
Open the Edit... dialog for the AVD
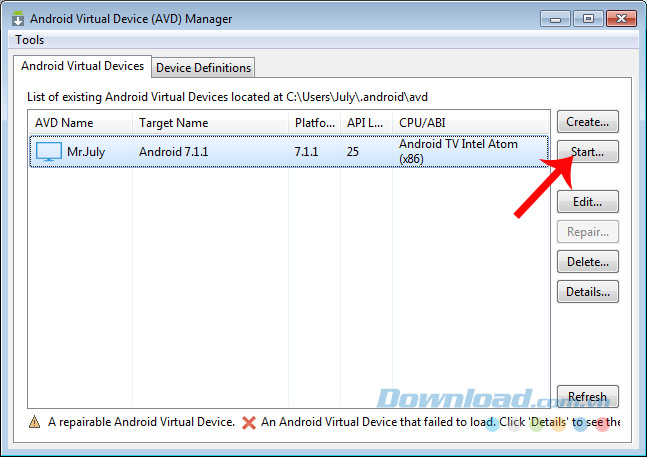pos(588,202)
